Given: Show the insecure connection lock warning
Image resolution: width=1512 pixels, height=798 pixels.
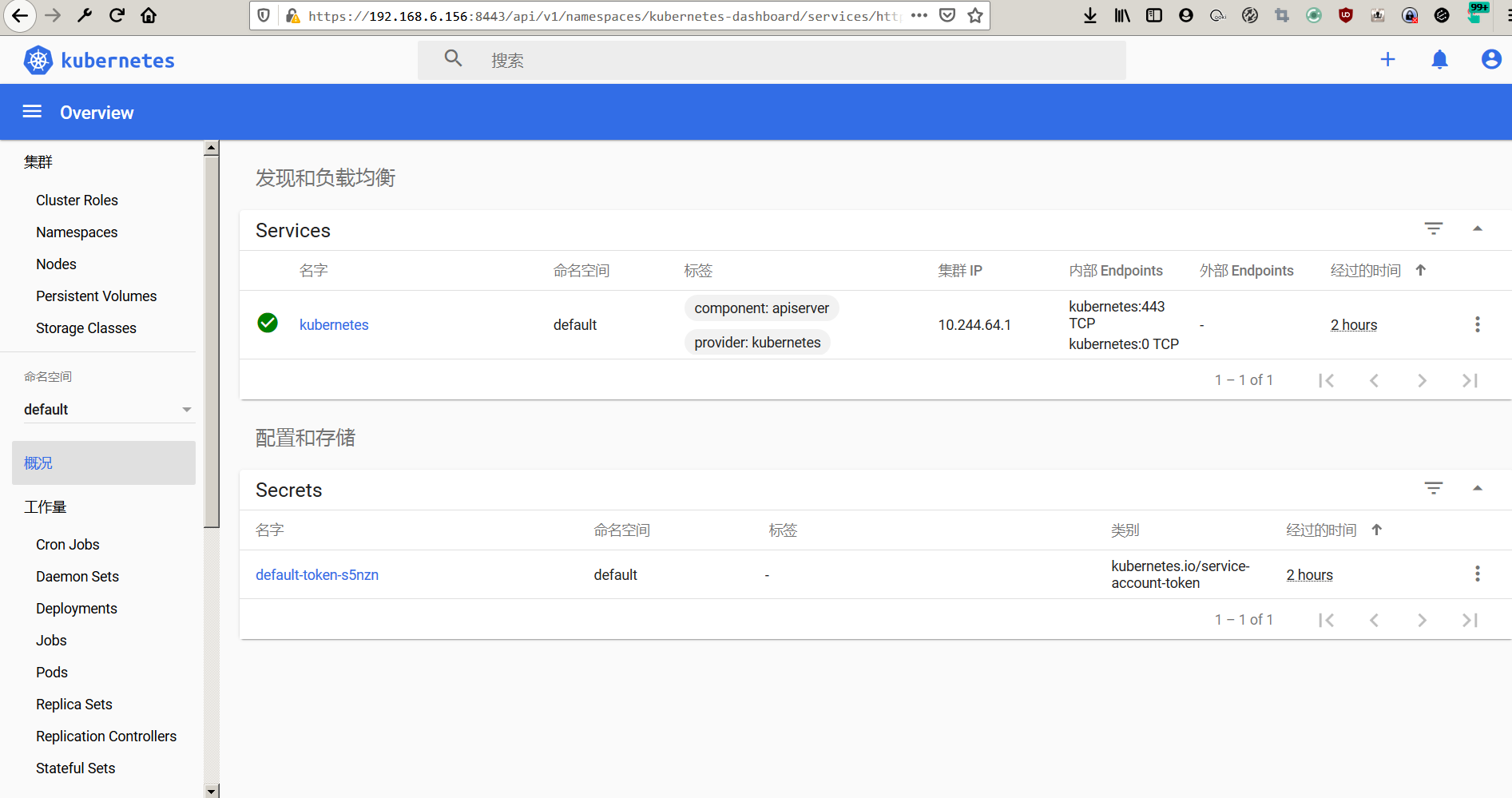Looking at the screenshot, I should click(x=292, y=15).
